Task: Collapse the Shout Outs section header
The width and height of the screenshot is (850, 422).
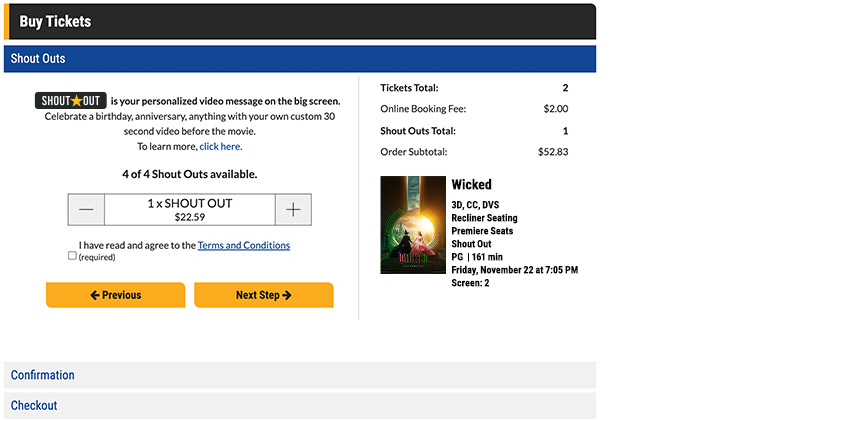Action: [300, 59]
